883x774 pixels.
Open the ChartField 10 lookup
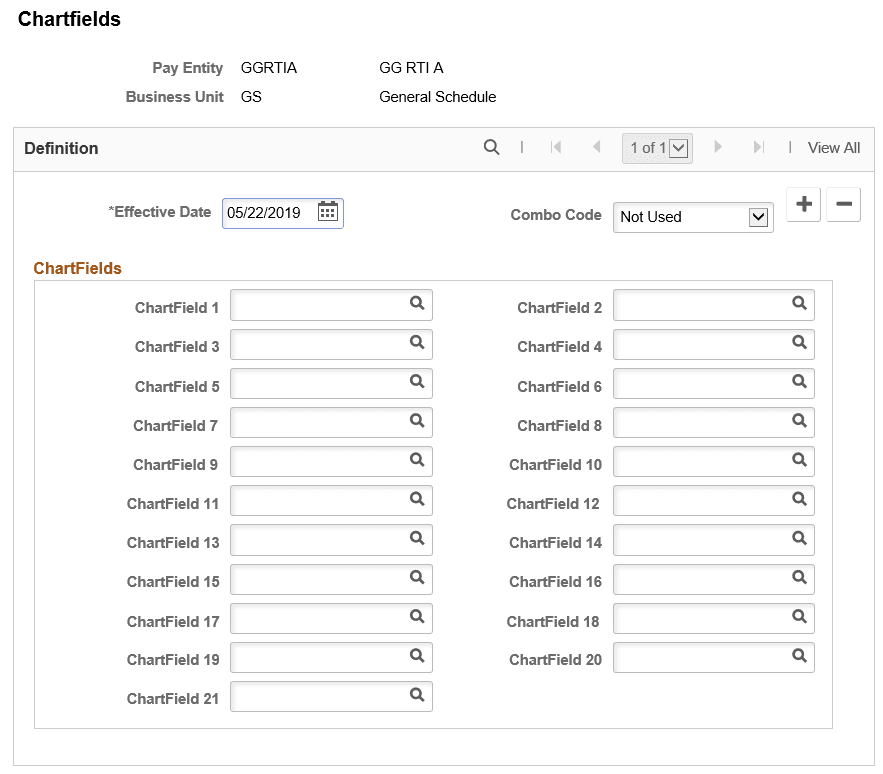point(798,461)
